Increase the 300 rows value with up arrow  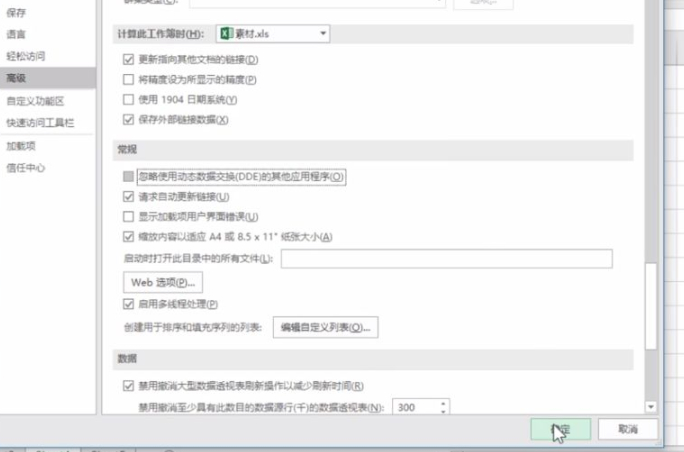444,403
